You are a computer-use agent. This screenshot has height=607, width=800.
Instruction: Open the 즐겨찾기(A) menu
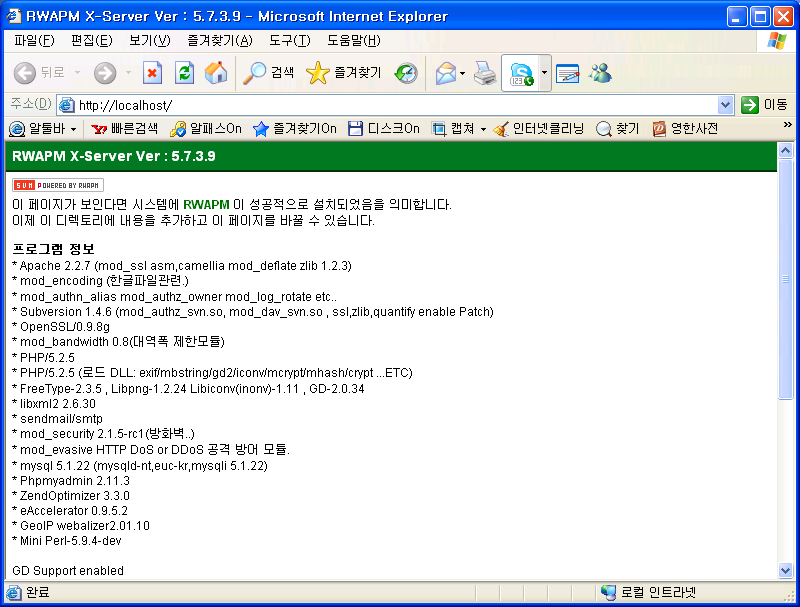click(220, 41)
